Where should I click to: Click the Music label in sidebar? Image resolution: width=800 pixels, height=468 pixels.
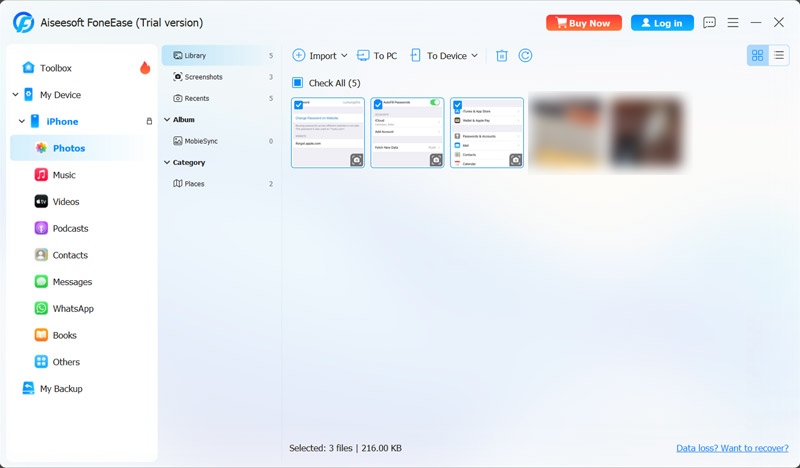64,175
